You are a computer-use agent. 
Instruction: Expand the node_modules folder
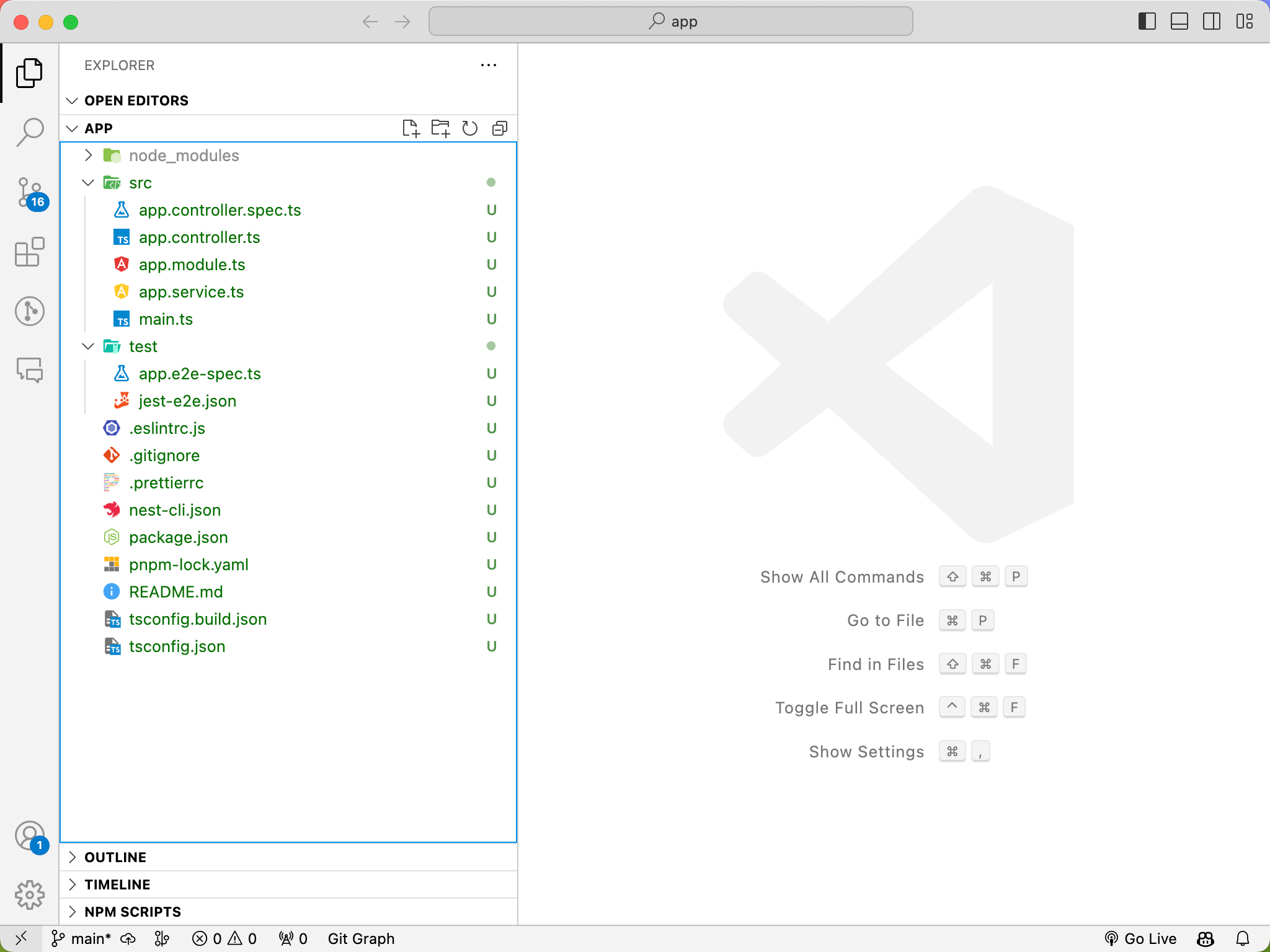tap(184, 156)
